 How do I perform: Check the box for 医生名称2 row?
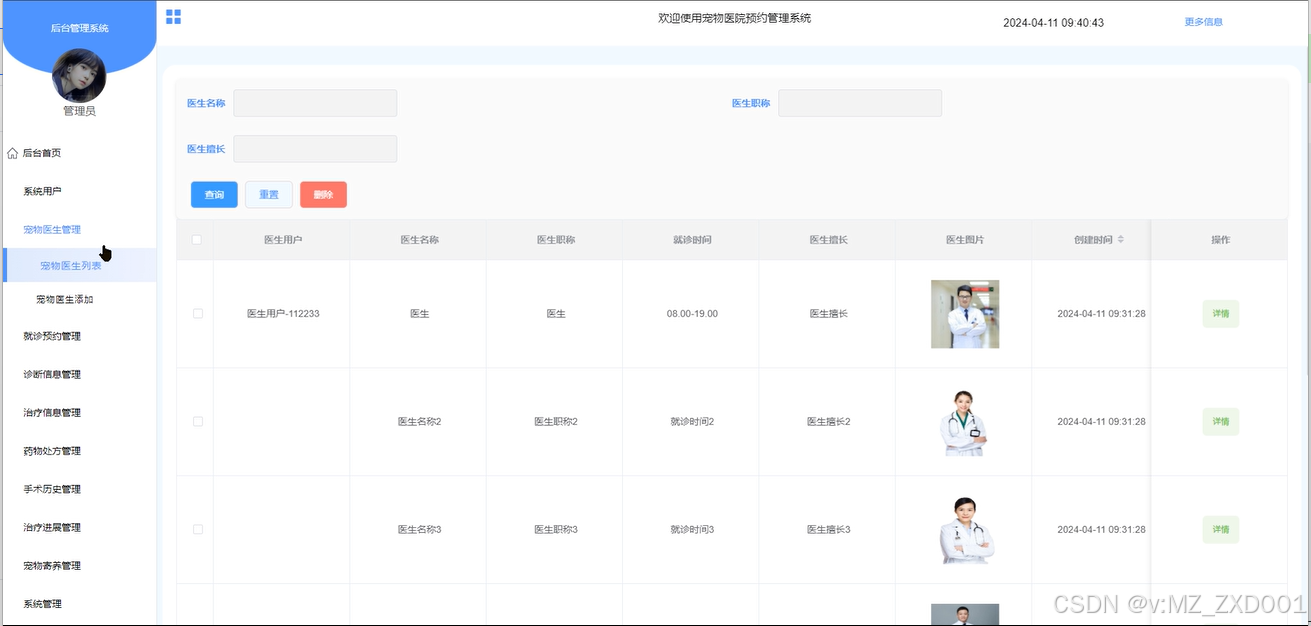[x=197, y=422]
